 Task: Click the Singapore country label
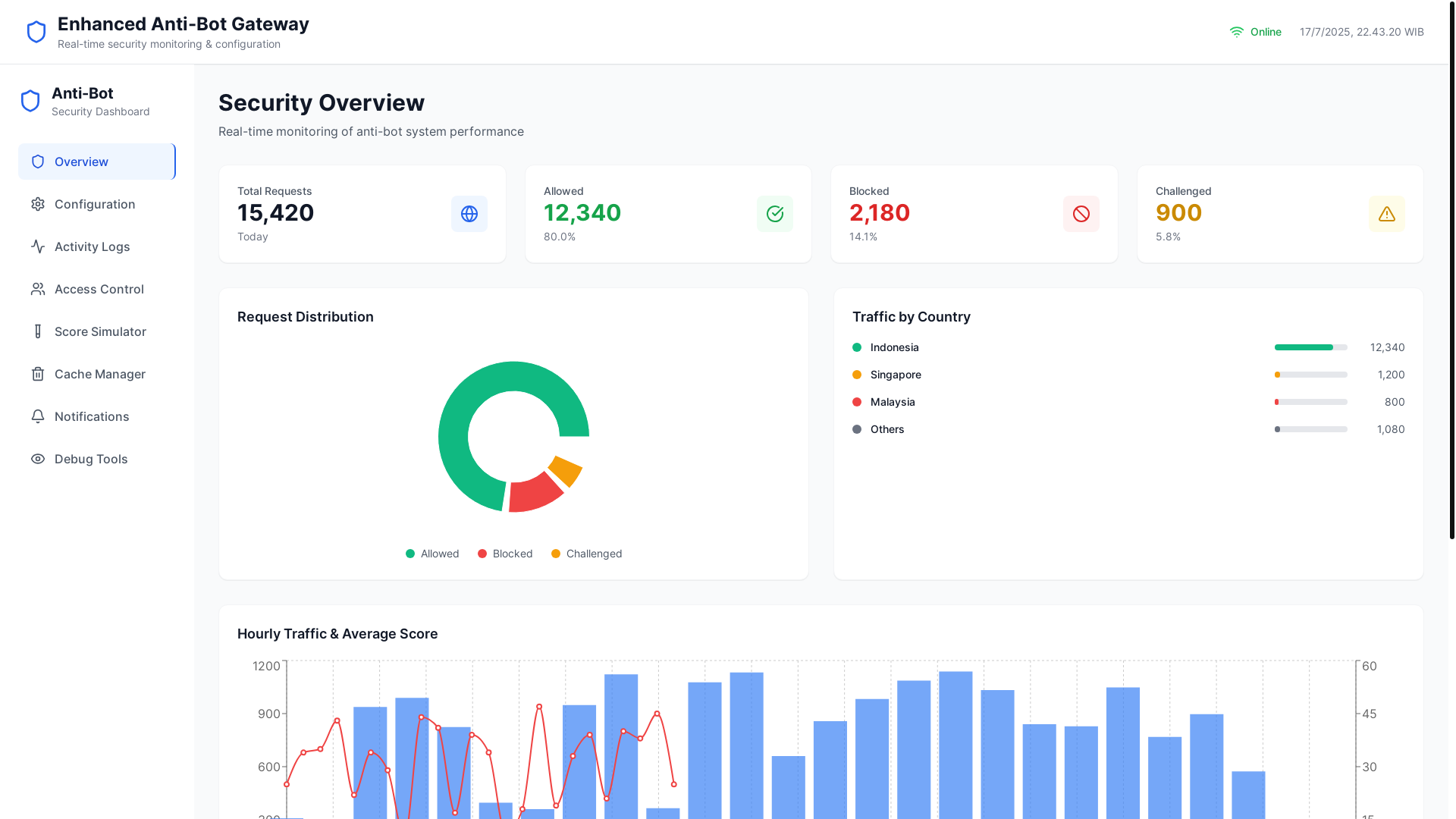click(x=896, y=375)
